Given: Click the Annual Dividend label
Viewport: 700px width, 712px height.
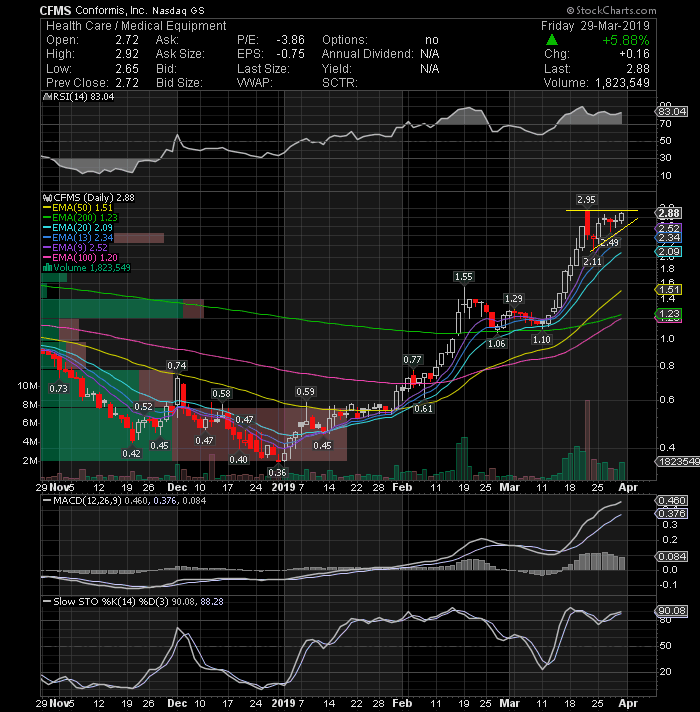Looking at the screenshot, I should click(368, 54).
